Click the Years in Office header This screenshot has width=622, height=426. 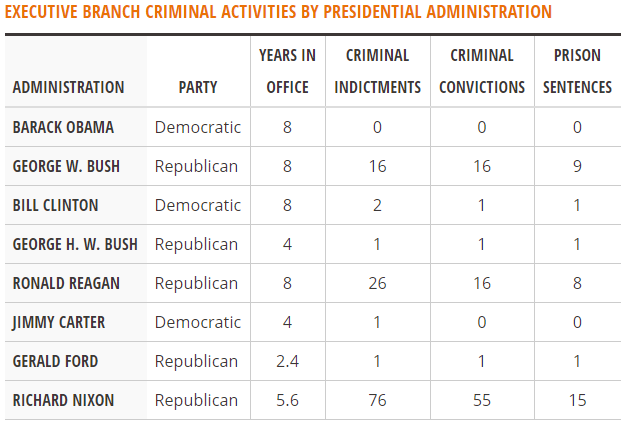288,71
